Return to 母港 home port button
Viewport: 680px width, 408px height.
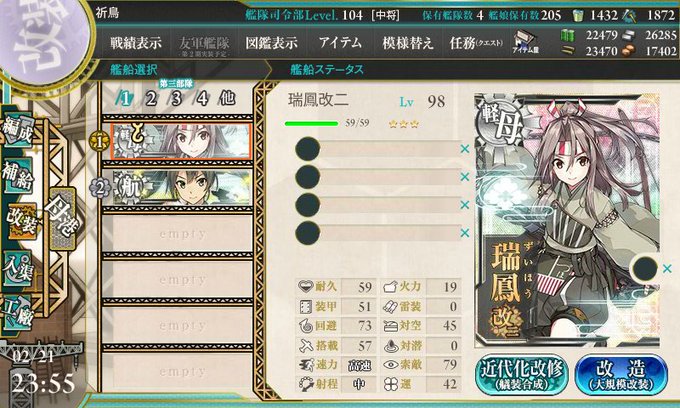click(63, 218)
